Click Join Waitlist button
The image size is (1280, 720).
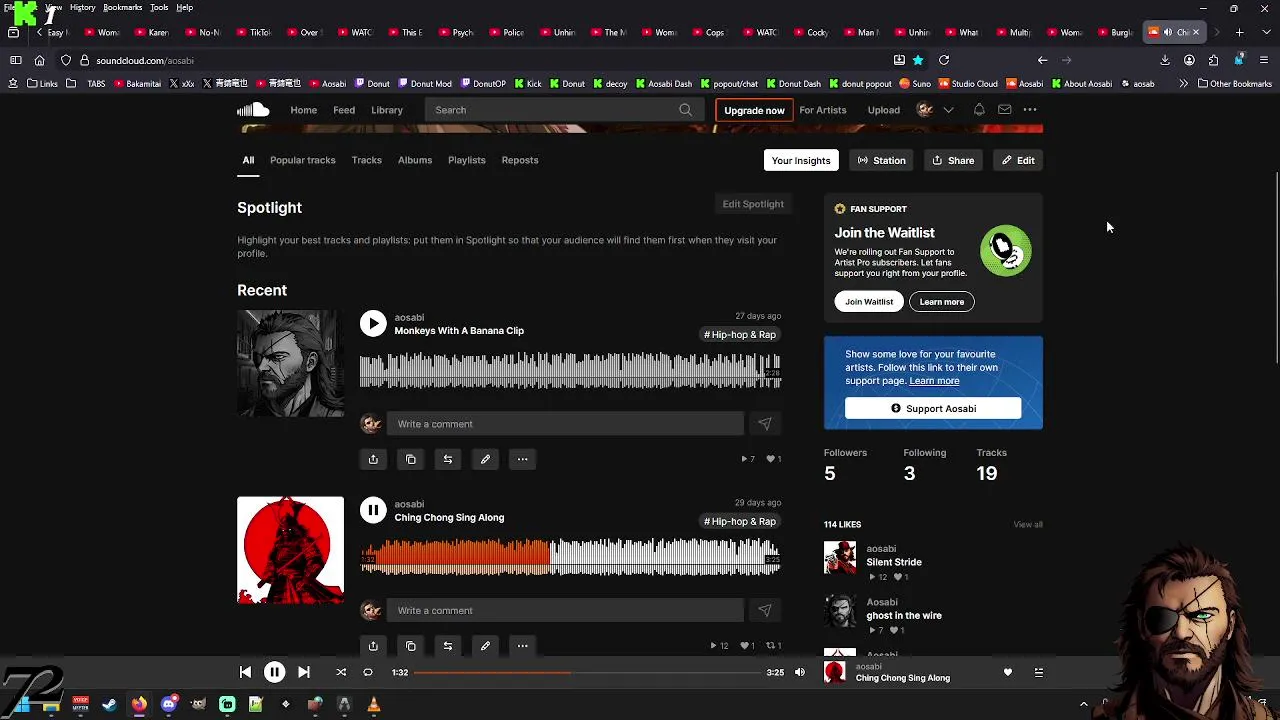click(x=869, y=302)
